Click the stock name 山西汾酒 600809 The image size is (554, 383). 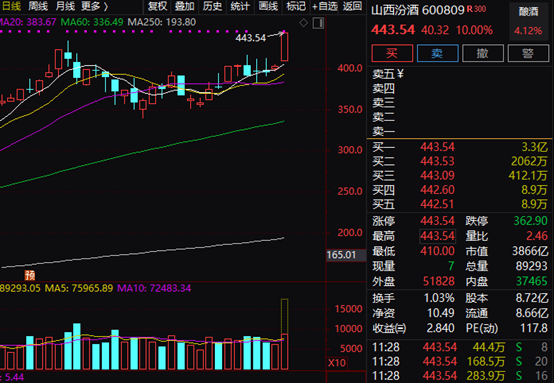click(418, 10)
